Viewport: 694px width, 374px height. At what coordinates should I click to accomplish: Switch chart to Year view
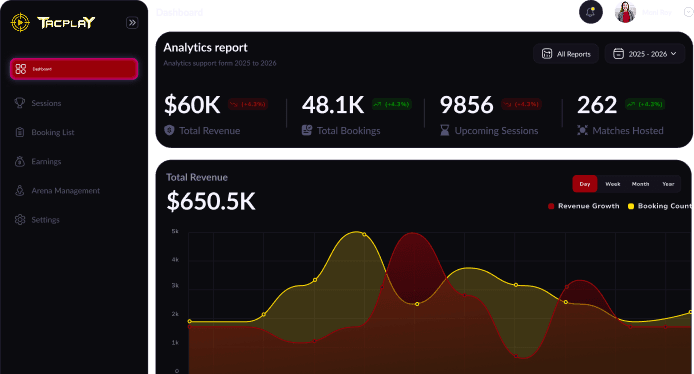(668, 184)
